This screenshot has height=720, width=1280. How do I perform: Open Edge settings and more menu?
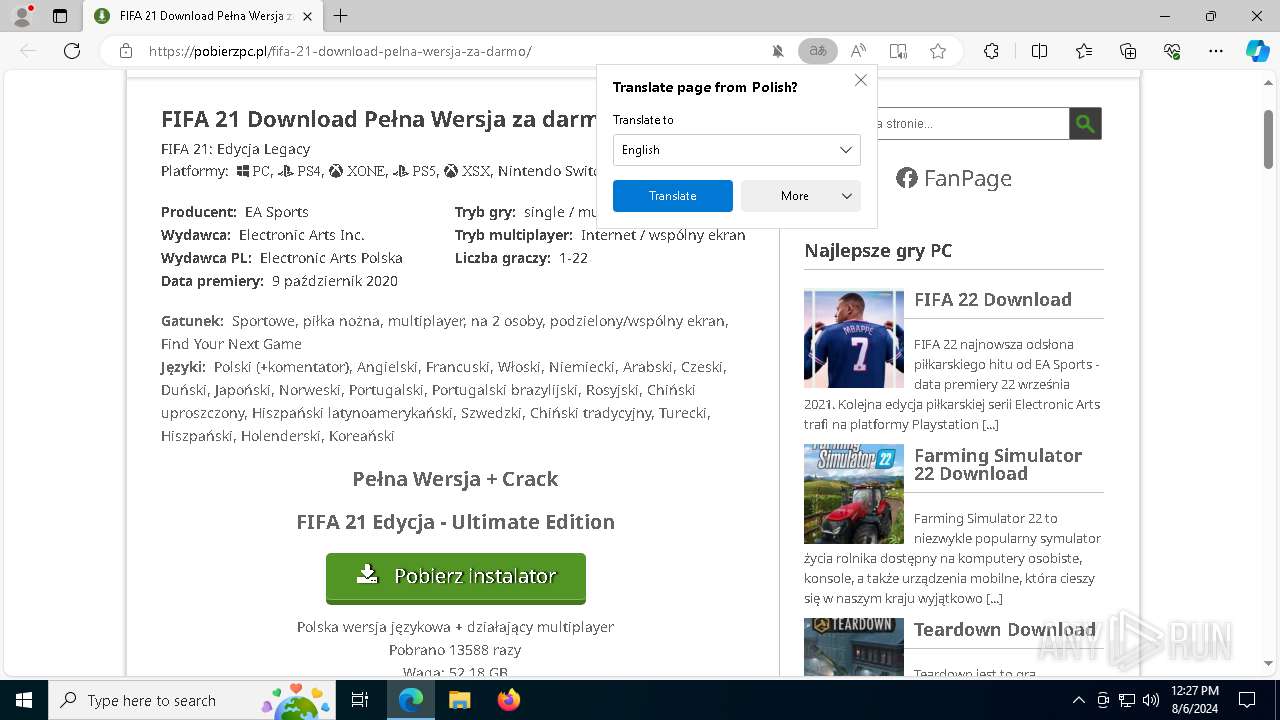coord(1216,51)
